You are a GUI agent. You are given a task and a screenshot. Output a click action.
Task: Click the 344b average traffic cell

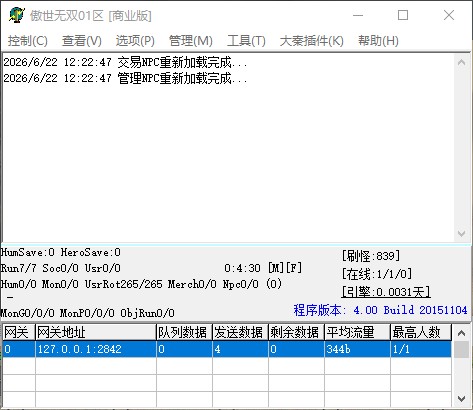click(357, 349)
